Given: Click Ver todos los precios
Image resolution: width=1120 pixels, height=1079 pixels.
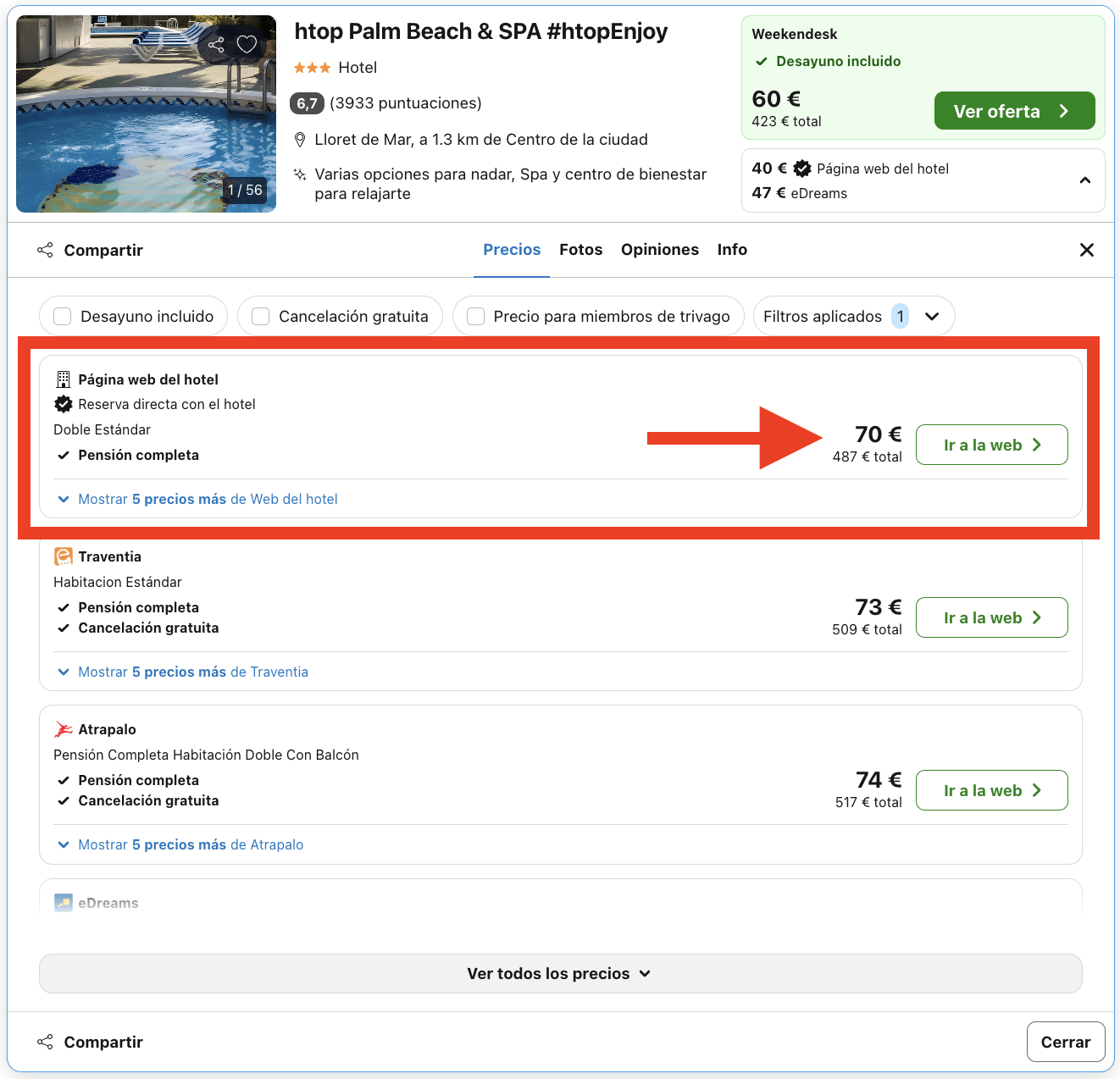Looking at the screenshot, I should 559,973.
